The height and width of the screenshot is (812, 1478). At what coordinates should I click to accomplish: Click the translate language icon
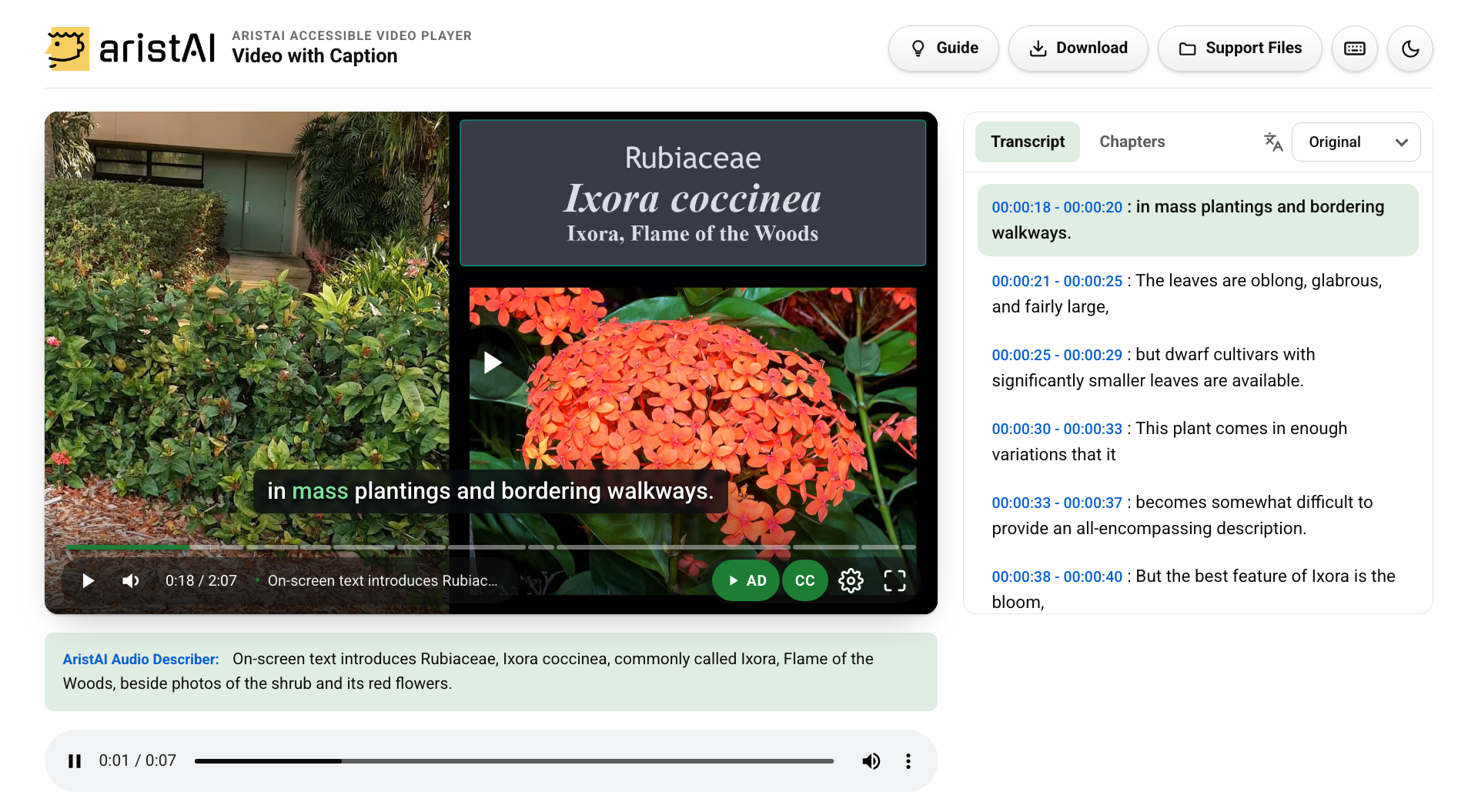[x=1273, y=142]
